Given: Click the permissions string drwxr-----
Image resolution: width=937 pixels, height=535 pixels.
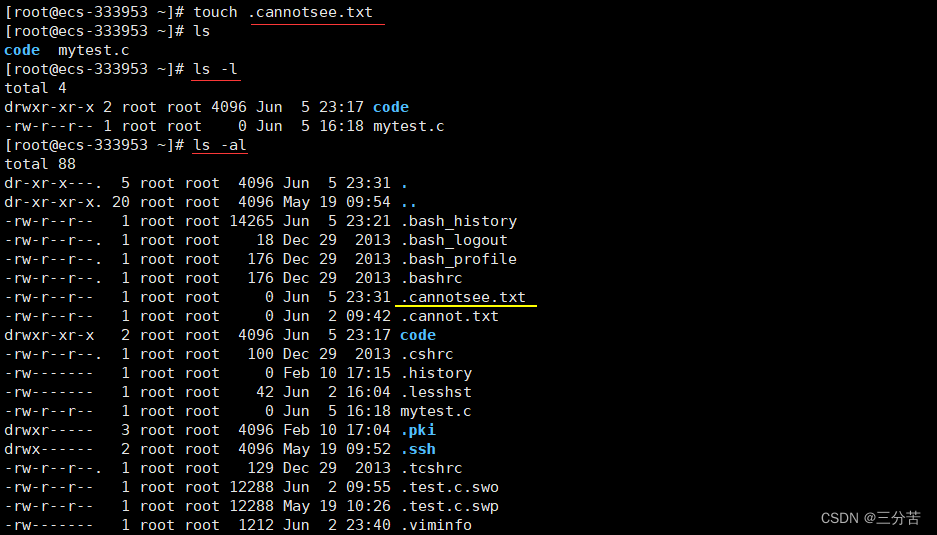Looking at the screenshot, I should pyautogui.click(x=49, y=430).
